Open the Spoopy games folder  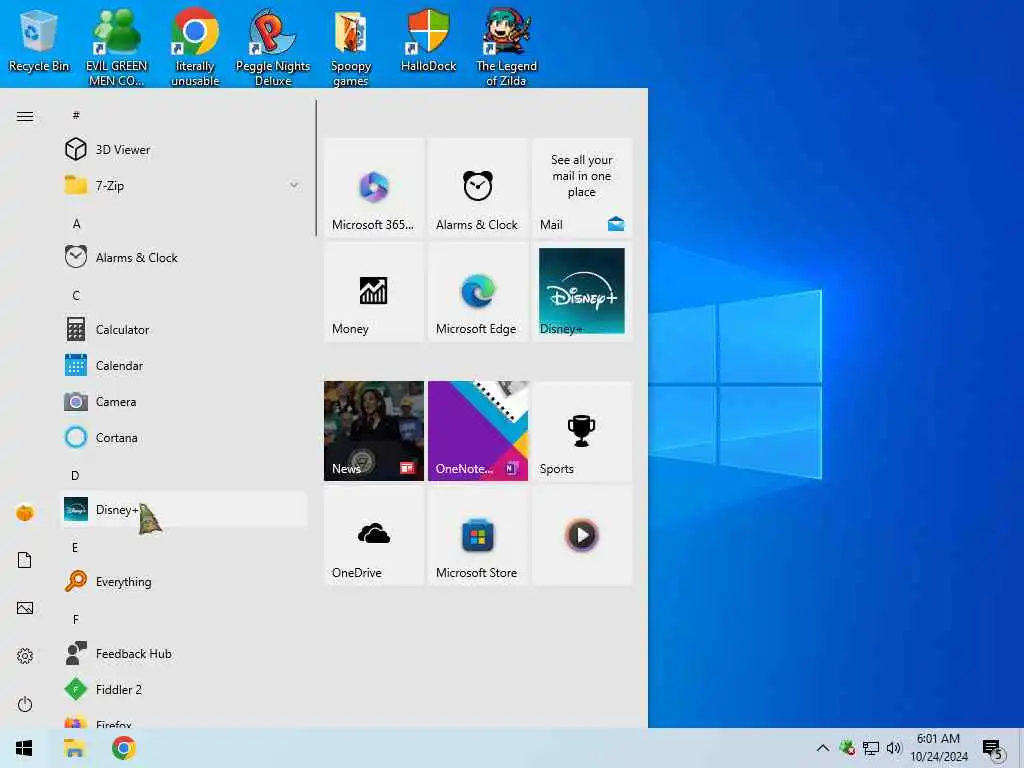pos(351,48)
